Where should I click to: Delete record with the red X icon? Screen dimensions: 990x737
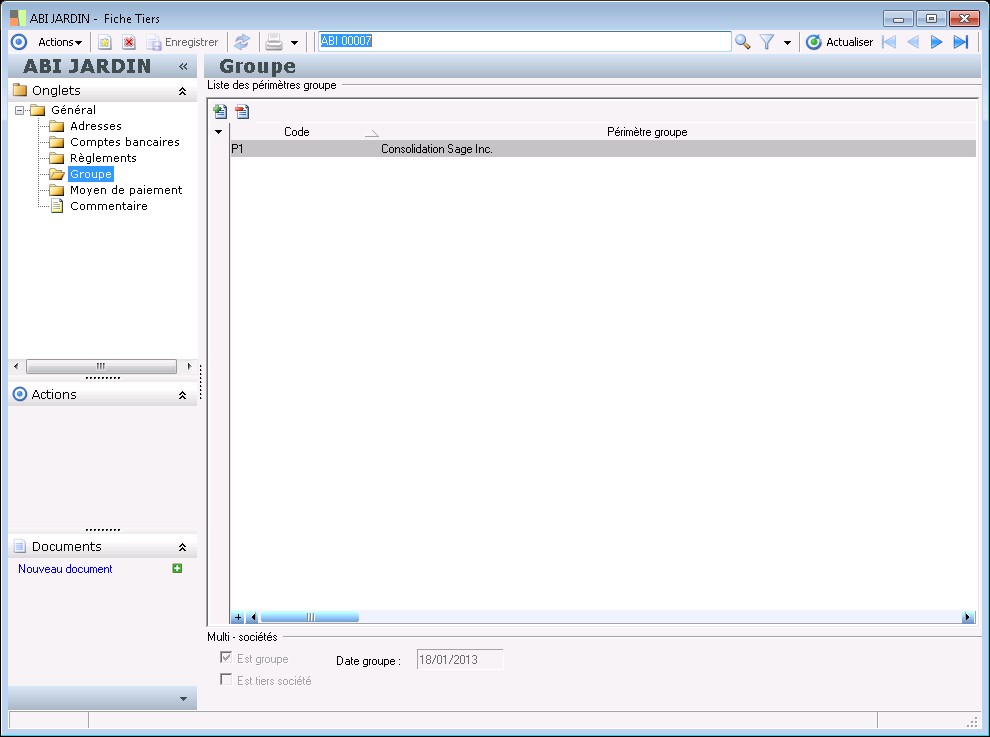[129, 42]
